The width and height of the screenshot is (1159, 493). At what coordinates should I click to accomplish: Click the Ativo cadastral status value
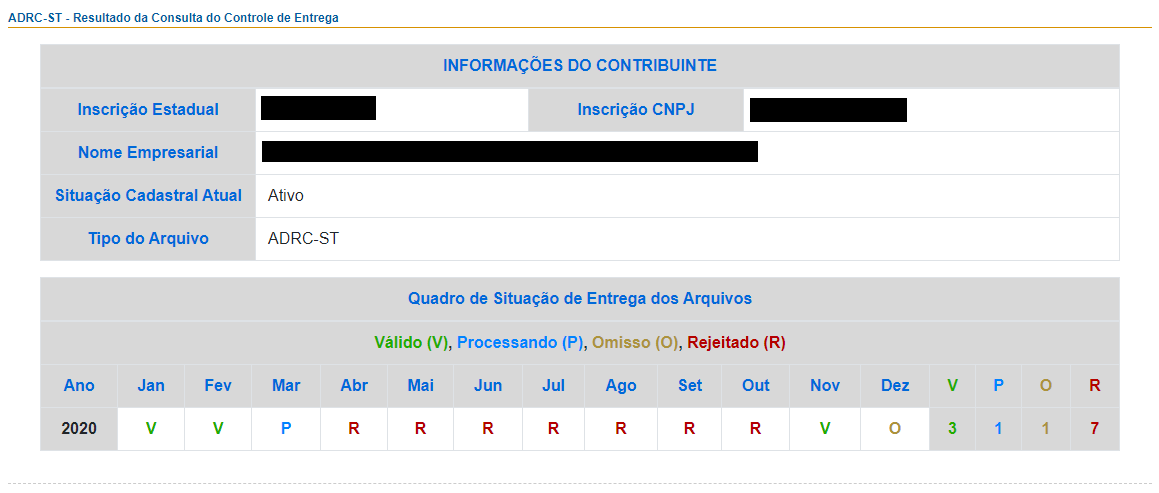286,196
